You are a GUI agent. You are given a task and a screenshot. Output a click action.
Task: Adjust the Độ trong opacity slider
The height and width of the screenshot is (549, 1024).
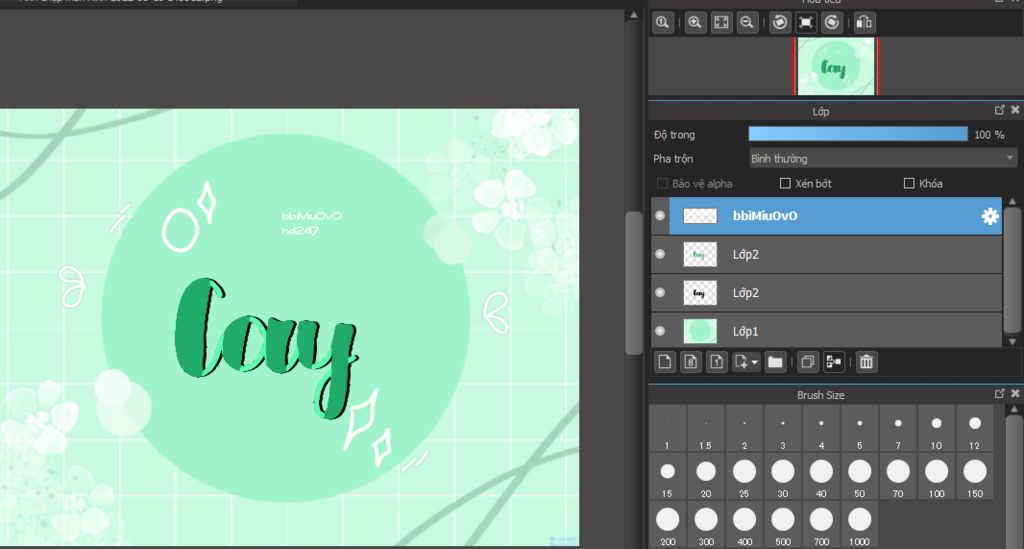click(858, 134)
